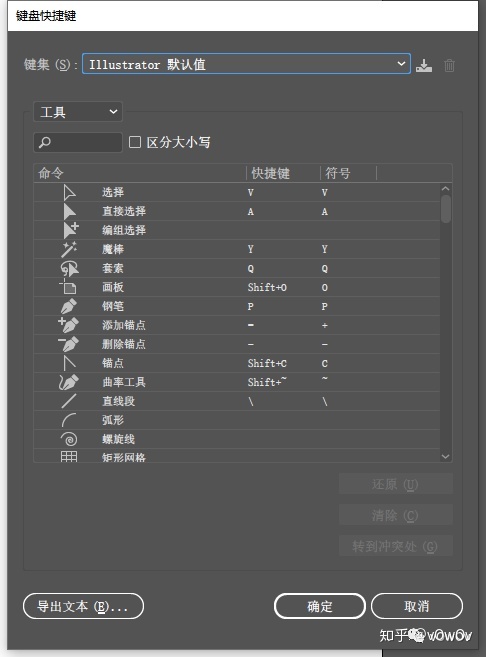Viewport: 486px width, 657px height.
Task: Click the Shift+~ shortcut for 曲率工具
Action: [267, 382]
